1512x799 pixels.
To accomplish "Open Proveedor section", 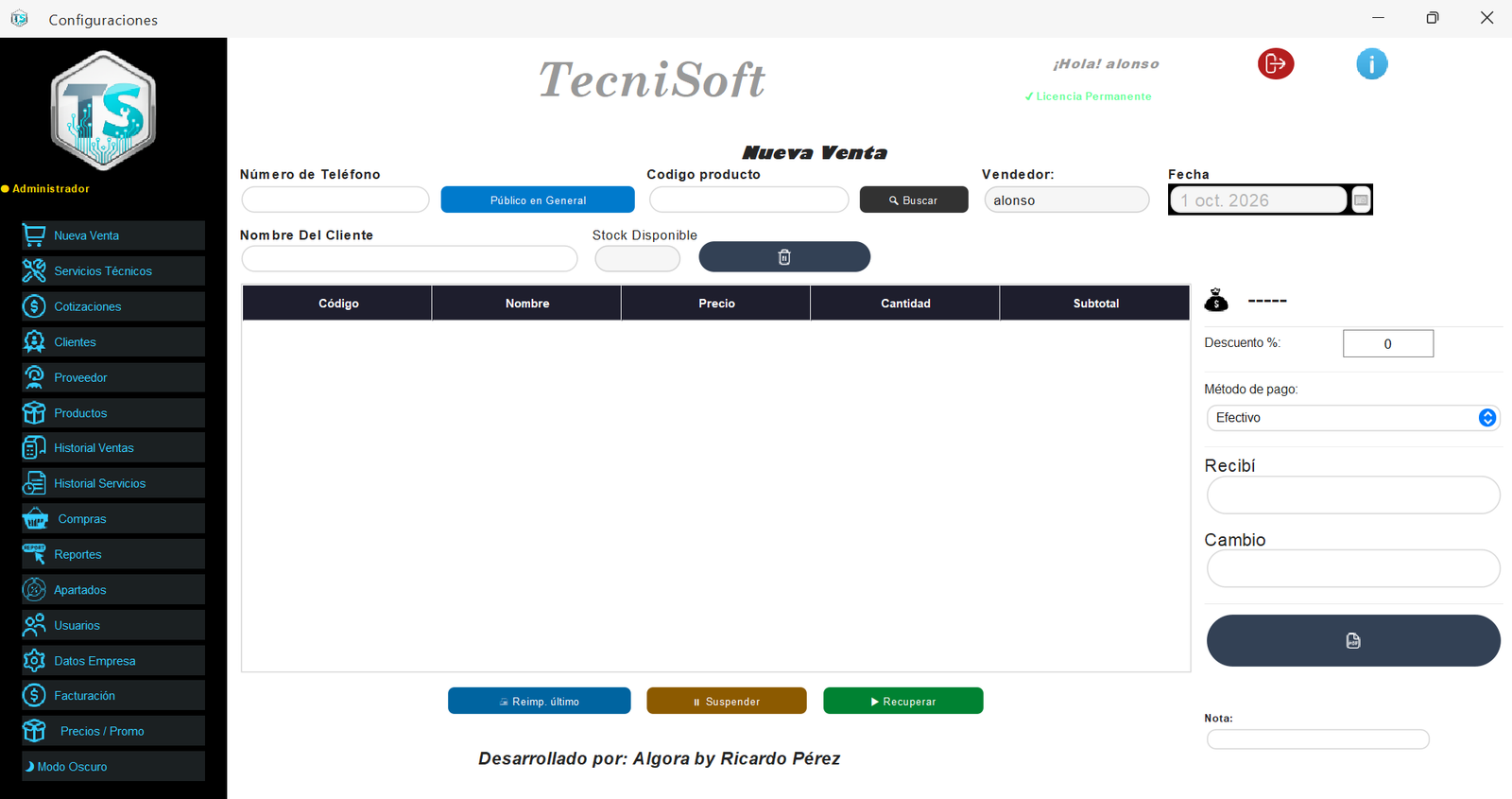I will pos(113,377).
